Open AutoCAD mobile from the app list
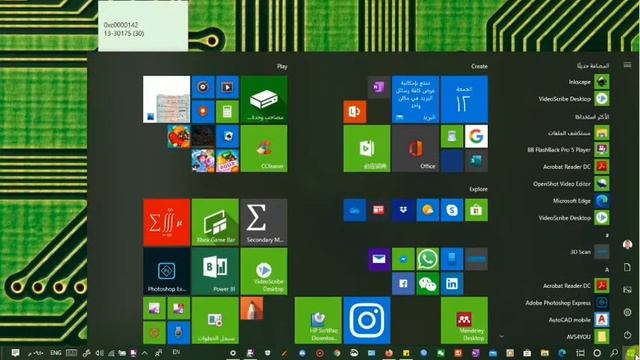Image resolution: width=640 pixels, height=360 pixels. point(578,320)
